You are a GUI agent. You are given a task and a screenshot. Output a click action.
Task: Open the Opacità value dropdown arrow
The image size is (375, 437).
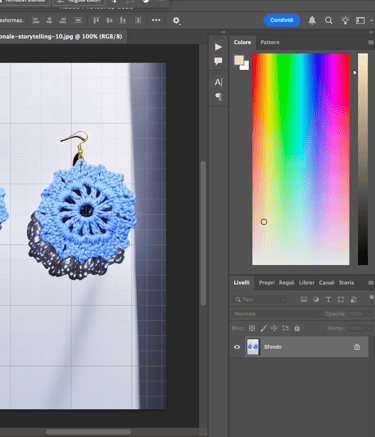(370, 314)
